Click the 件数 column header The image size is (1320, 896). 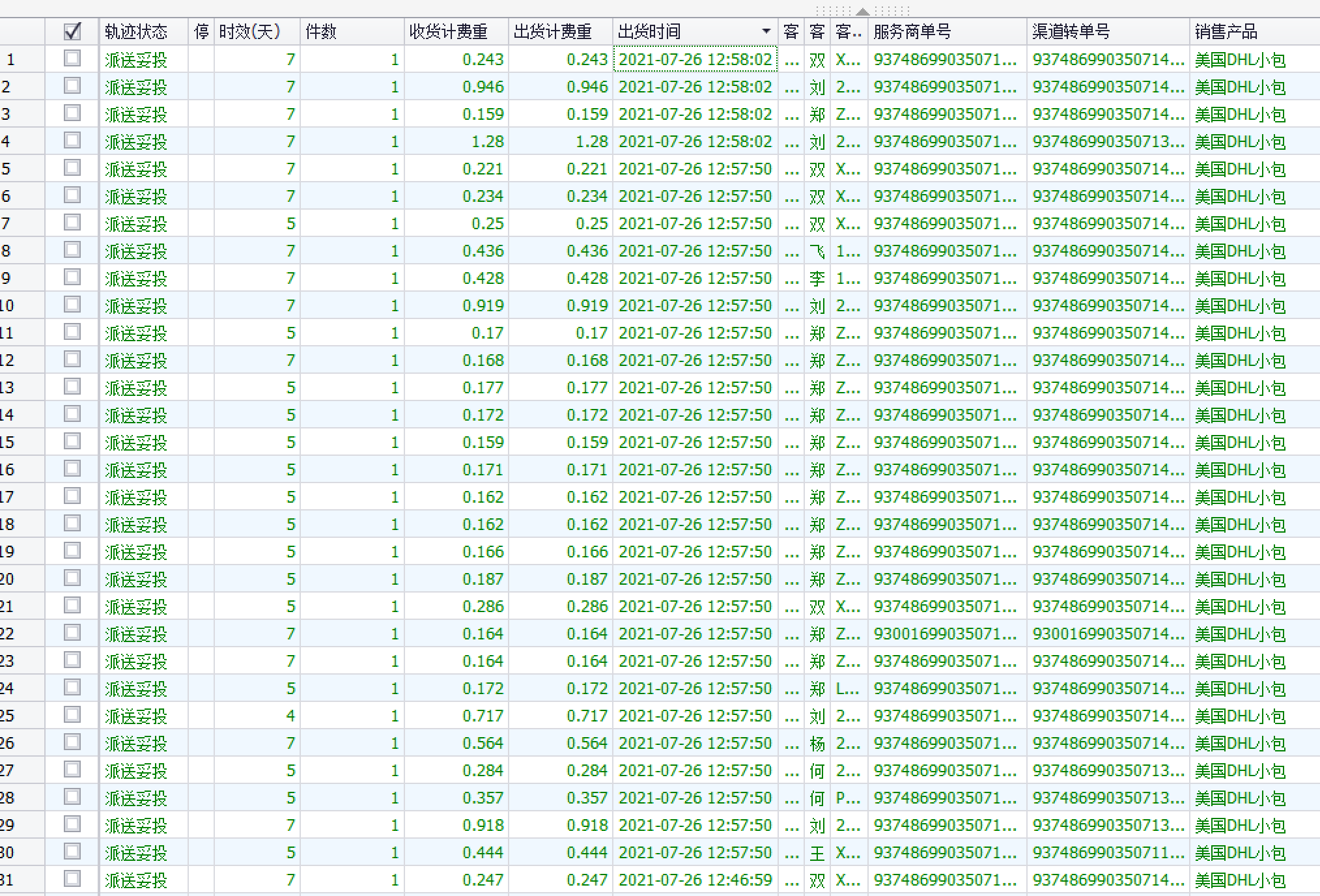pyautogui.click(x=352, y=31)
